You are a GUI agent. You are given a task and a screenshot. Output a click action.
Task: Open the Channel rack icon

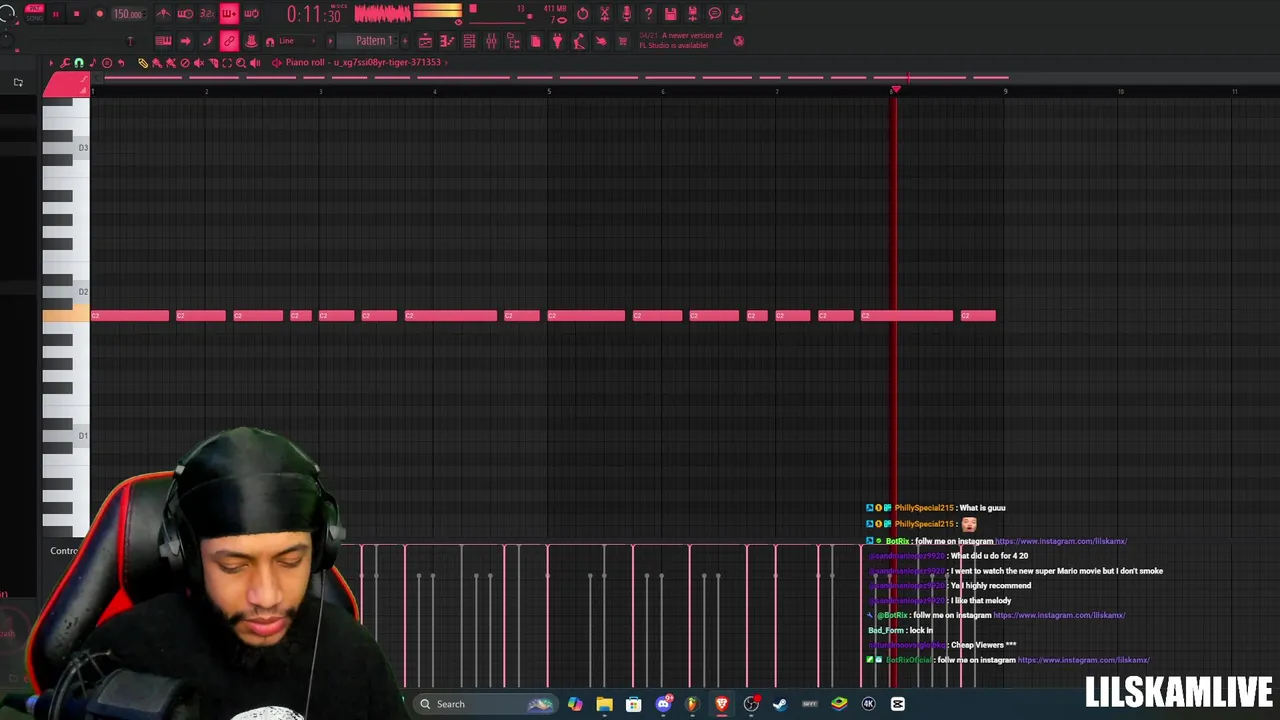click(469, 41)
